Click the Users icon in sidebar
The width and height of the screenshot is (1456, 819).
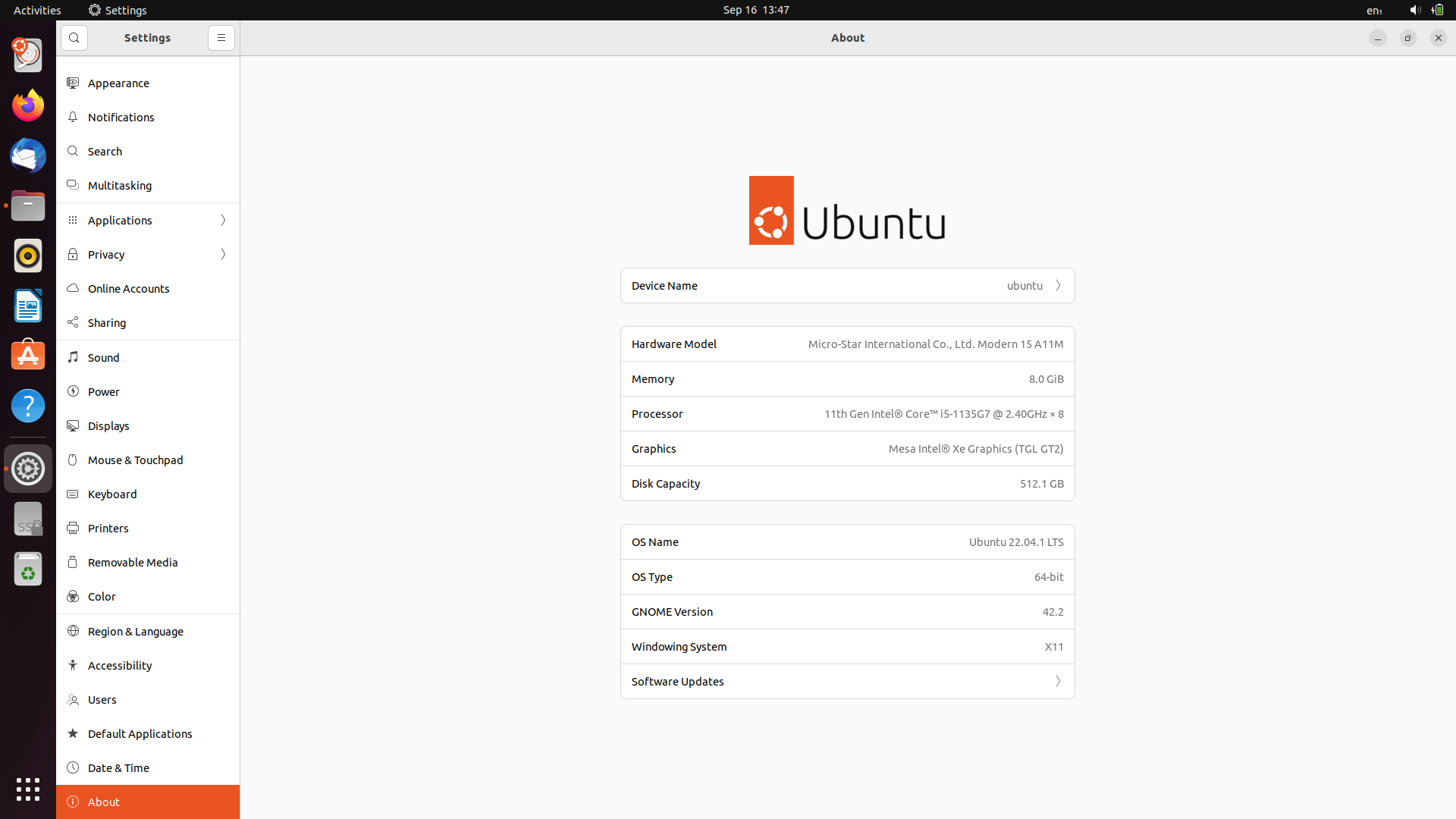coord(73,699)
